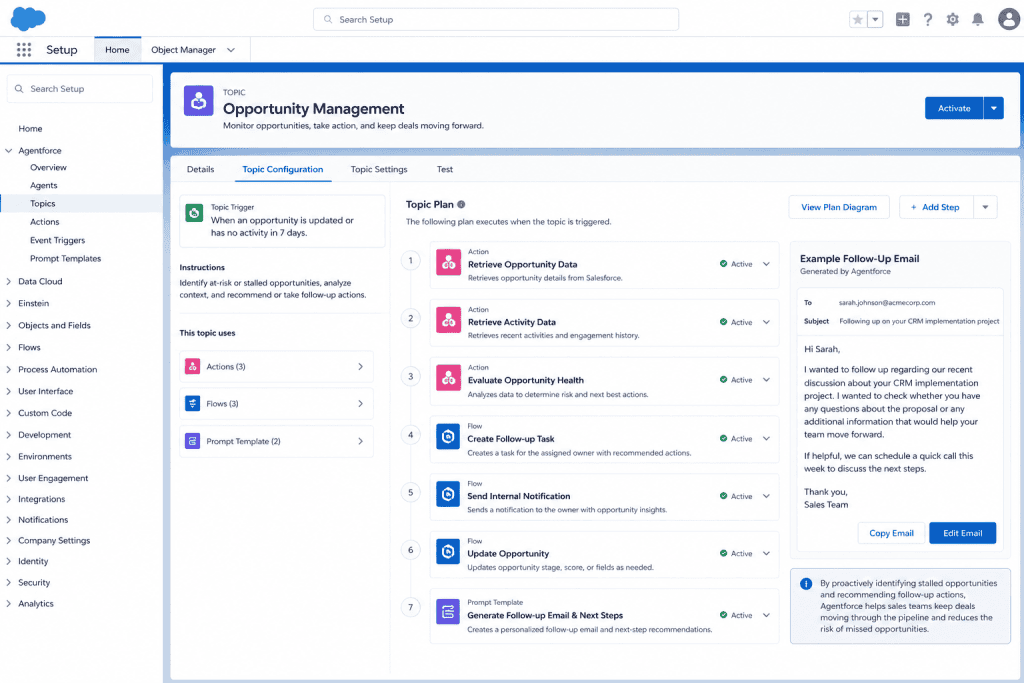Click the Salesforce cloud logo
Image resolution: width=1024 pixels, height=683 pixels.
pos(28,18)
